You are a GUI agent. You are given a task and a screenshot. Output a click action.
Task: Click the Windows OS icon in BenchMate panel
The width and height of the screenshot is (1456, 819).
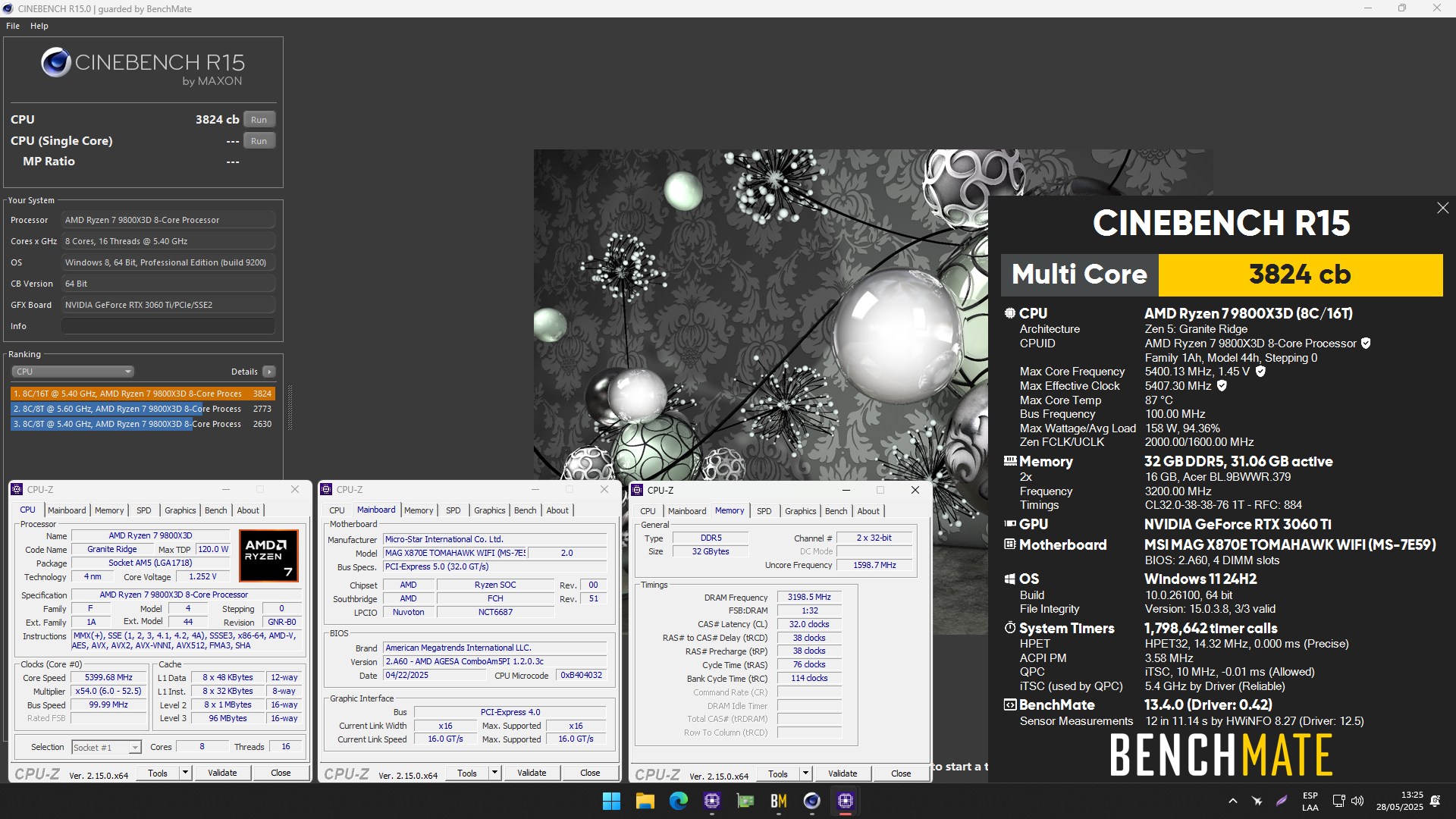pos(1010,579)
